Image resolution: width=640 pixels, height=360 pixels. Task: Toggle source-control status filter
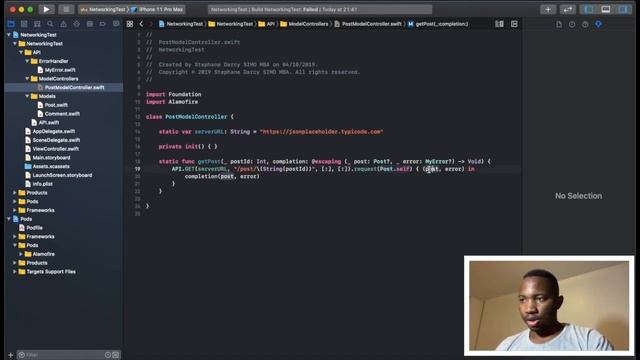pos(116,355)
